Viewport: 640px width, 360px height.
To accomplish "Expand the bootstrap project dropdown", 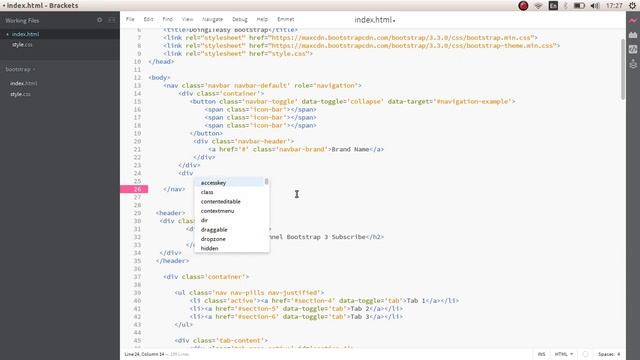I will 20,69.
